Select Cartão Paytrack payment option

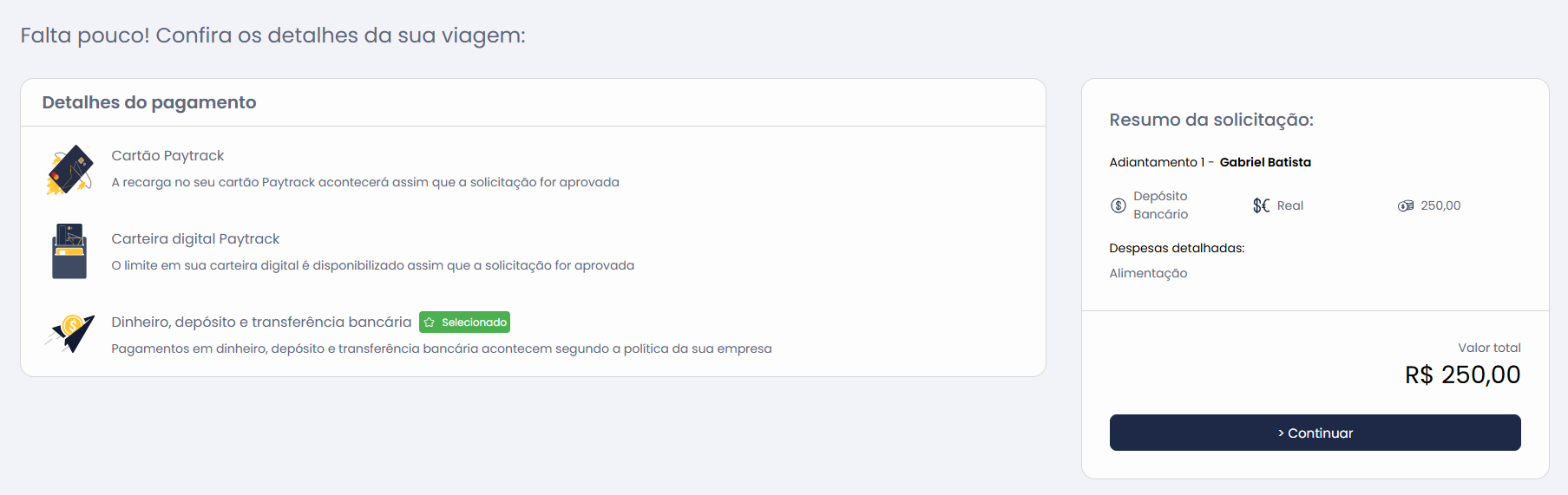pos(167,155)
